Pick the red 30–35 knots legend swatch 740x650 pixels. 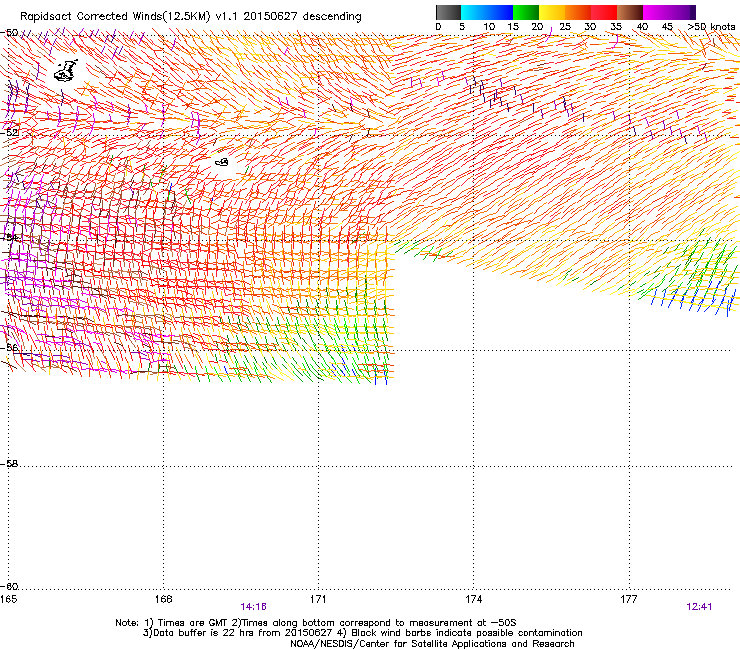(x=604, y=12)
